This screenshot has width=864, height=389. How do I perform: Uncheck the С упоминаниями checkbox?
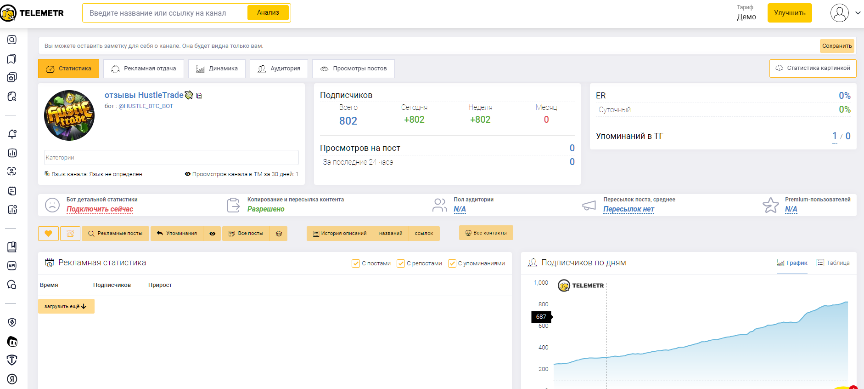(452, 263)
